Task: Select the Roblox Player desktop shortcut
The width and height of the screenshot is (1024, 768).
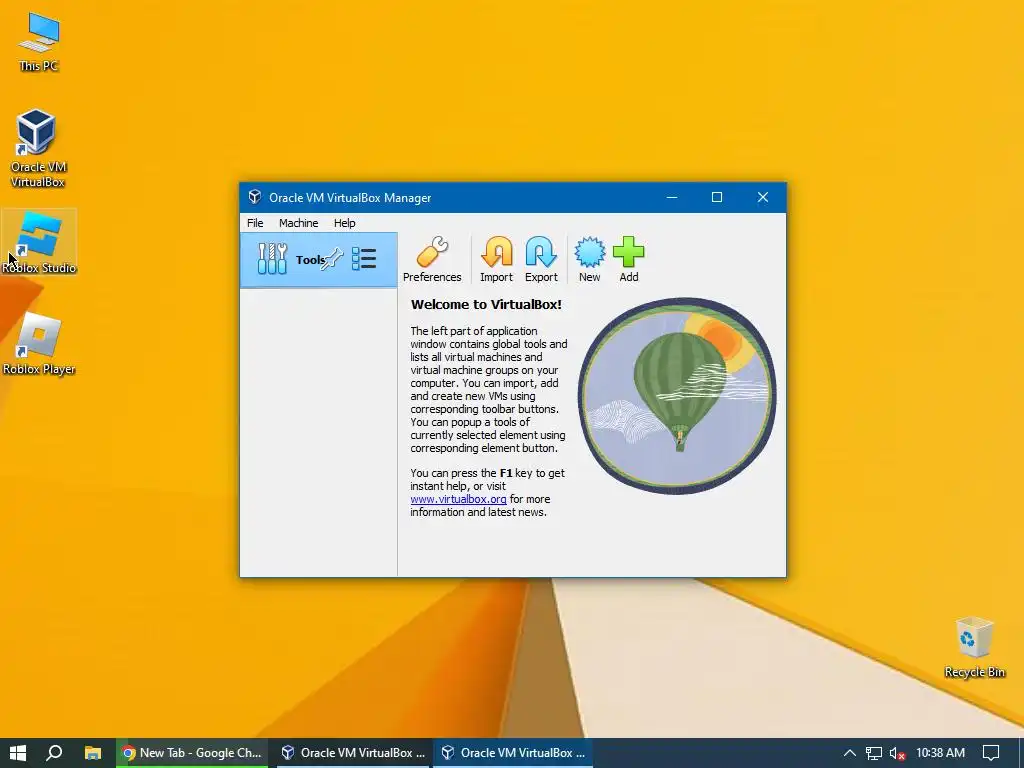Action: click(39, 344)
